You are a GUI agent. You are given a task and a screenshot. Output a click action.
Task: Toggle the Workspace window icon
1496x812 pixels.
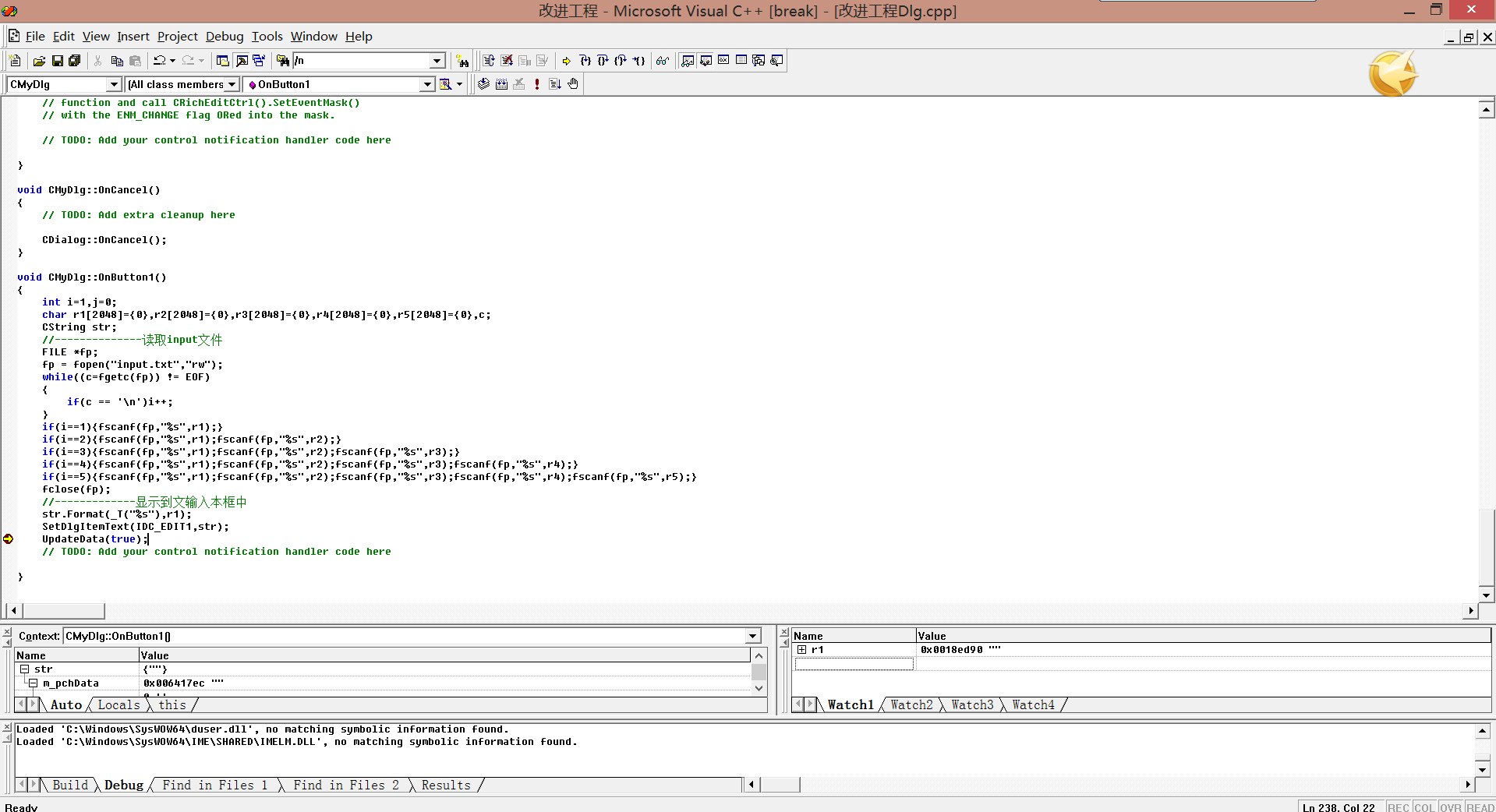point(223,61)
